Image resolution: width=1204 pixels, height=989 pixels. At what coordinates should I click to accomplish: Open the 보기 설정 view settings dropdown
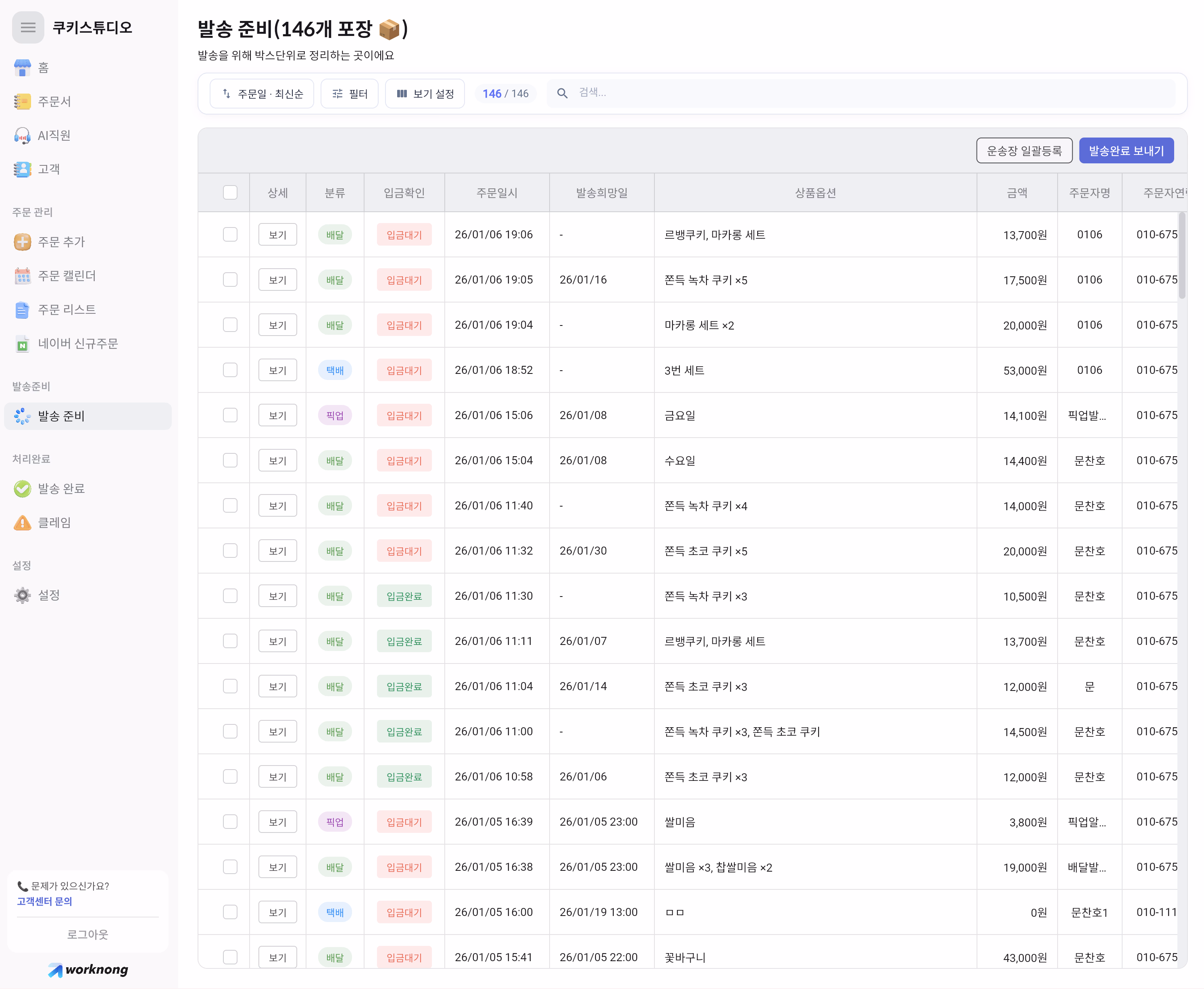tap(425, 94)
